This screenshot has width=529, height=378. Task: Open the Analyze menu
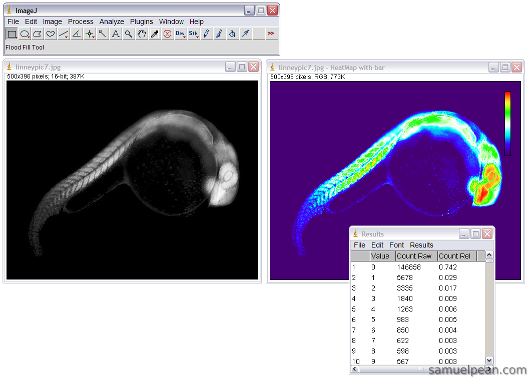(112, 22)
